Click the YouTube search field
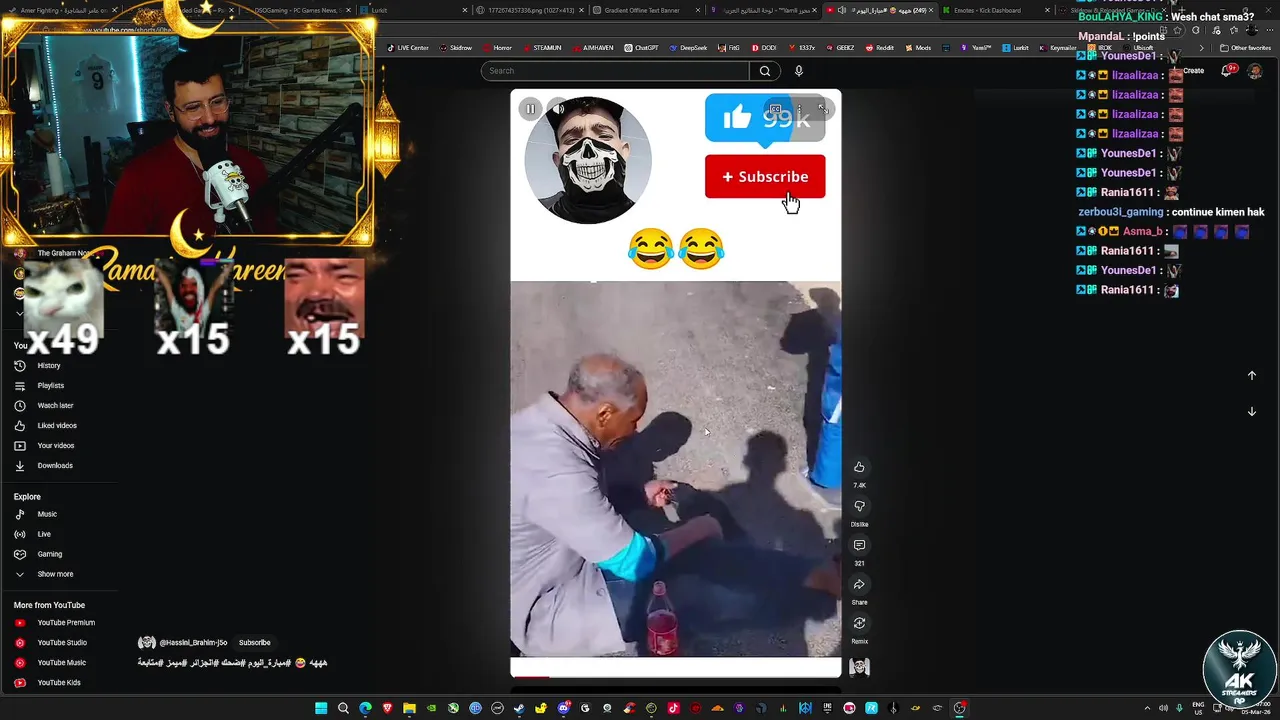Screen dimensions: 1280x720 (x=614, y=71)
